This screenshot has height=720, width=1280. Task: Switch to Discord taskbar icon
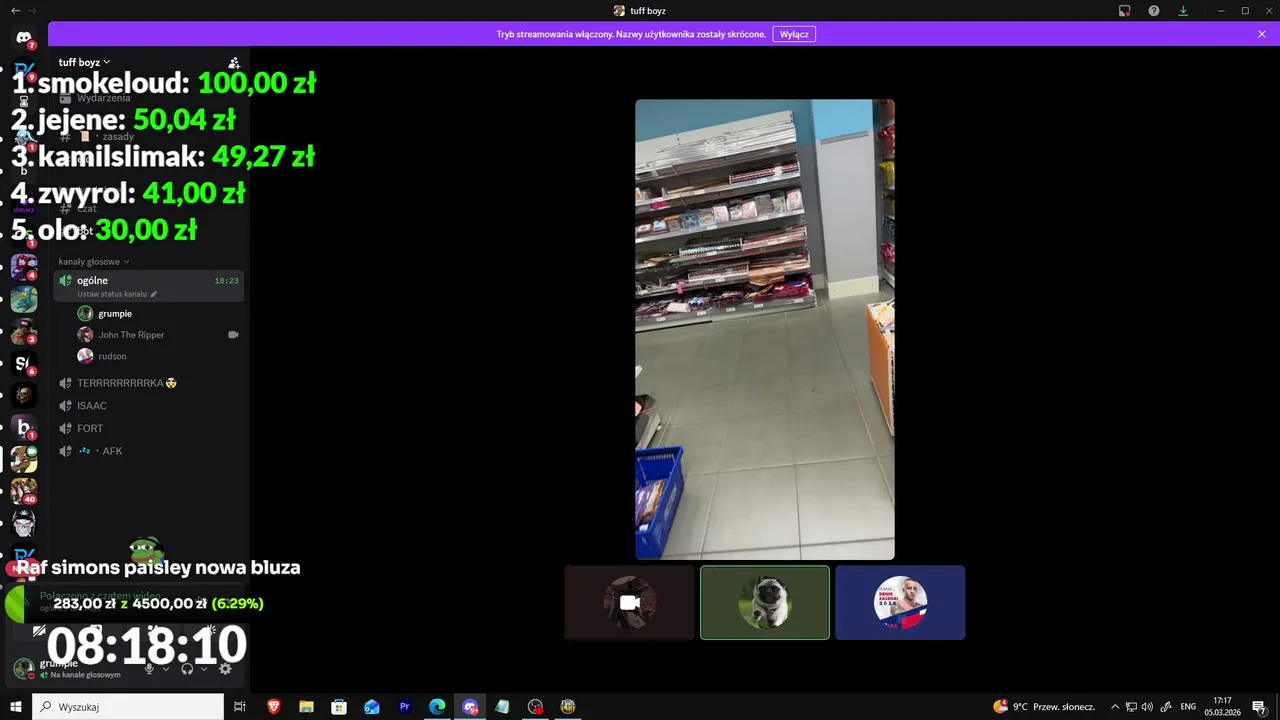coord(470,707)
